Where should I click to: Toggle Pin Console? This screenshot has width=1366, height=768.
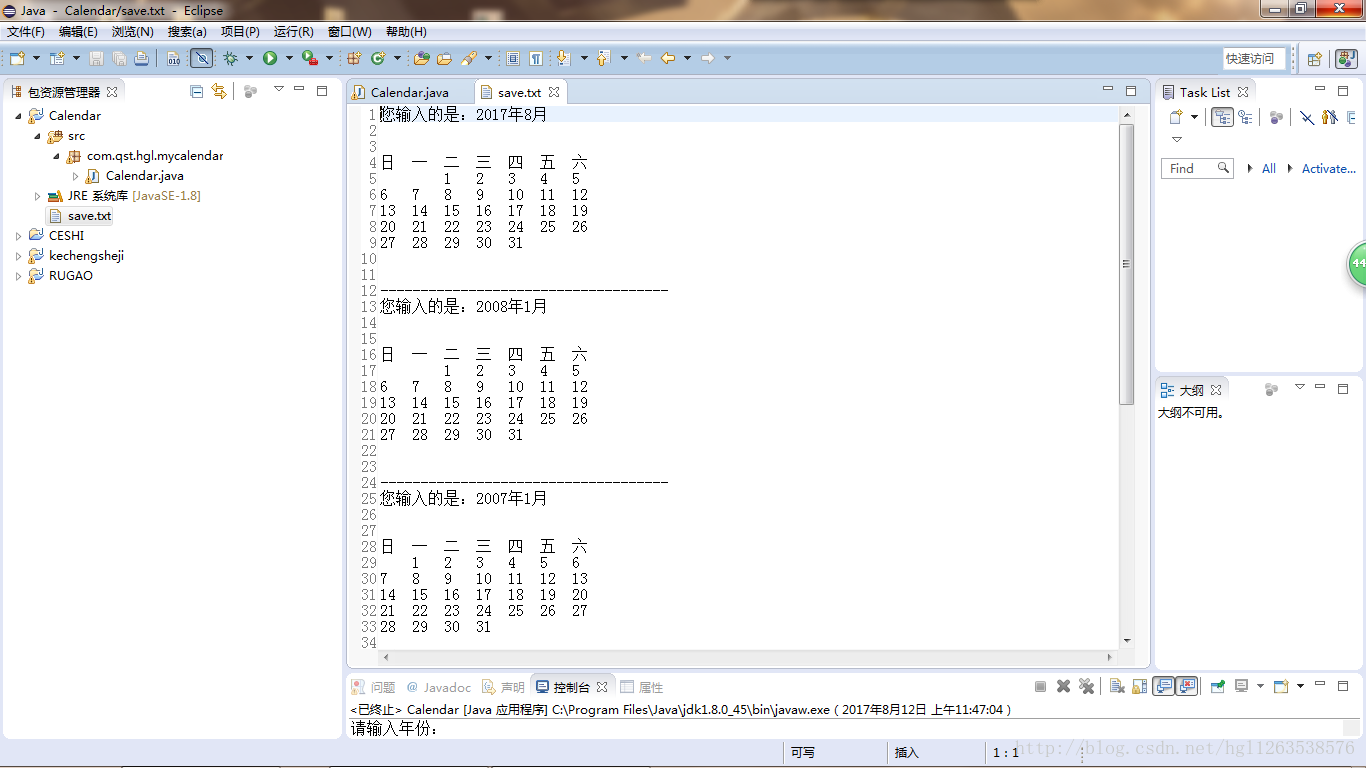coord(1217,687)
